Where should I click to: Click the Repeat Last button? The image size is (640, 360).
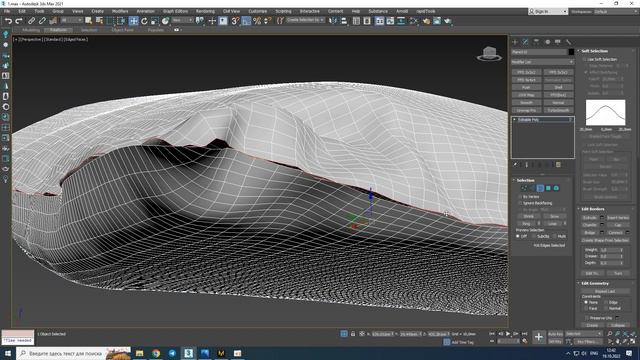(x=605, y=291)
